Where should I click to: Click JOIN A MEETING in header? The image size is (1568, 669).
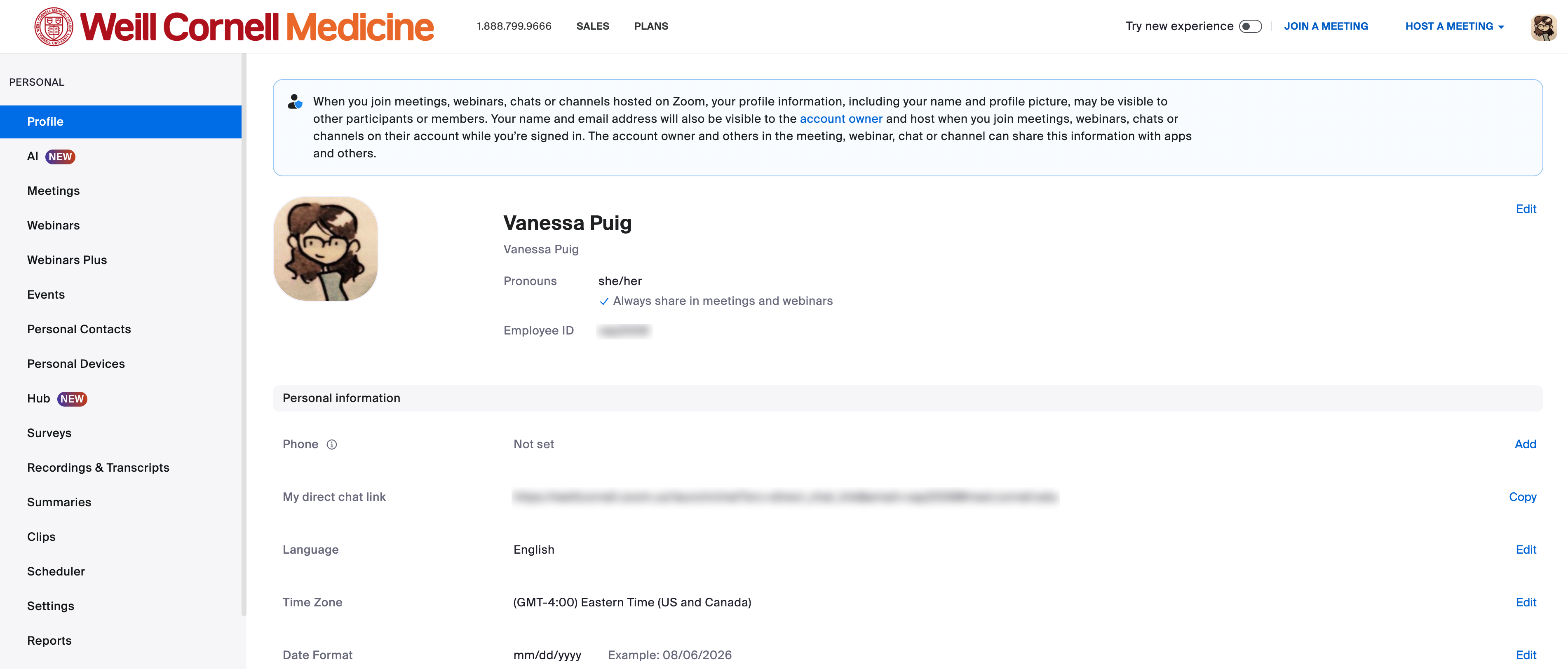click(1326, 26)
